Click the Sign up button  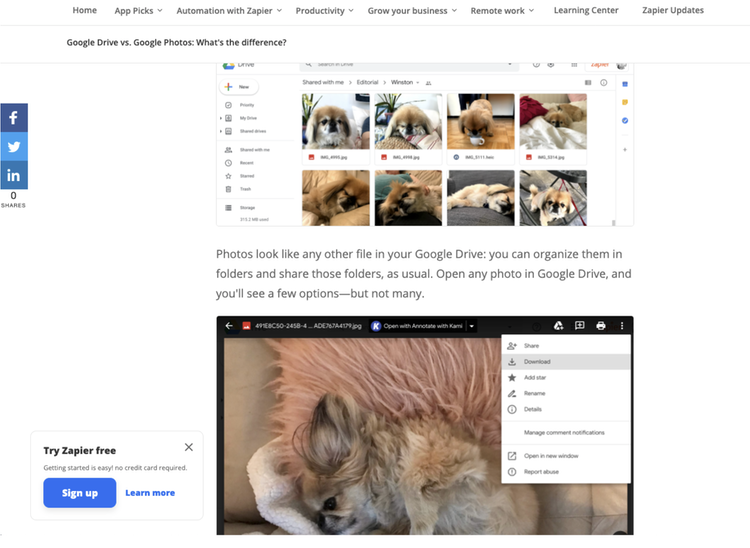(79, 493)
